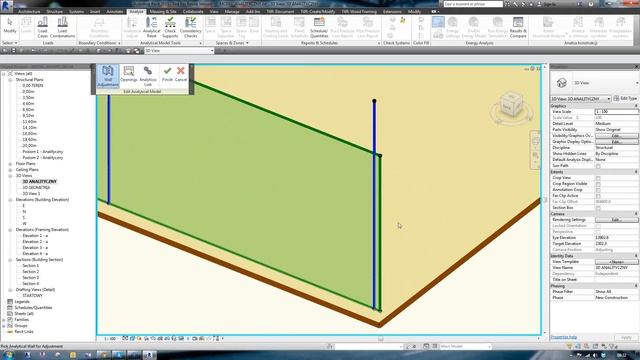Toggle Annotation Crop checkbox
The image size is (640, 360).
tap(598, 190)
